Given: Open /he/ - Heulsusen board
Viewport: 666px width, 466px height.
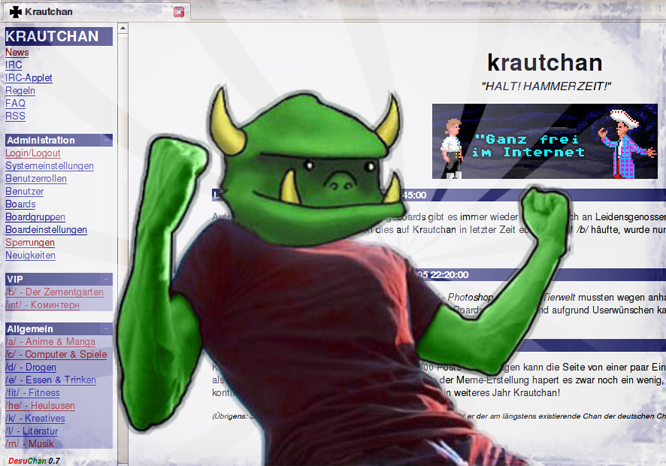Looking at the screenshot, I should pyautogui.click(x=40, y=405).
